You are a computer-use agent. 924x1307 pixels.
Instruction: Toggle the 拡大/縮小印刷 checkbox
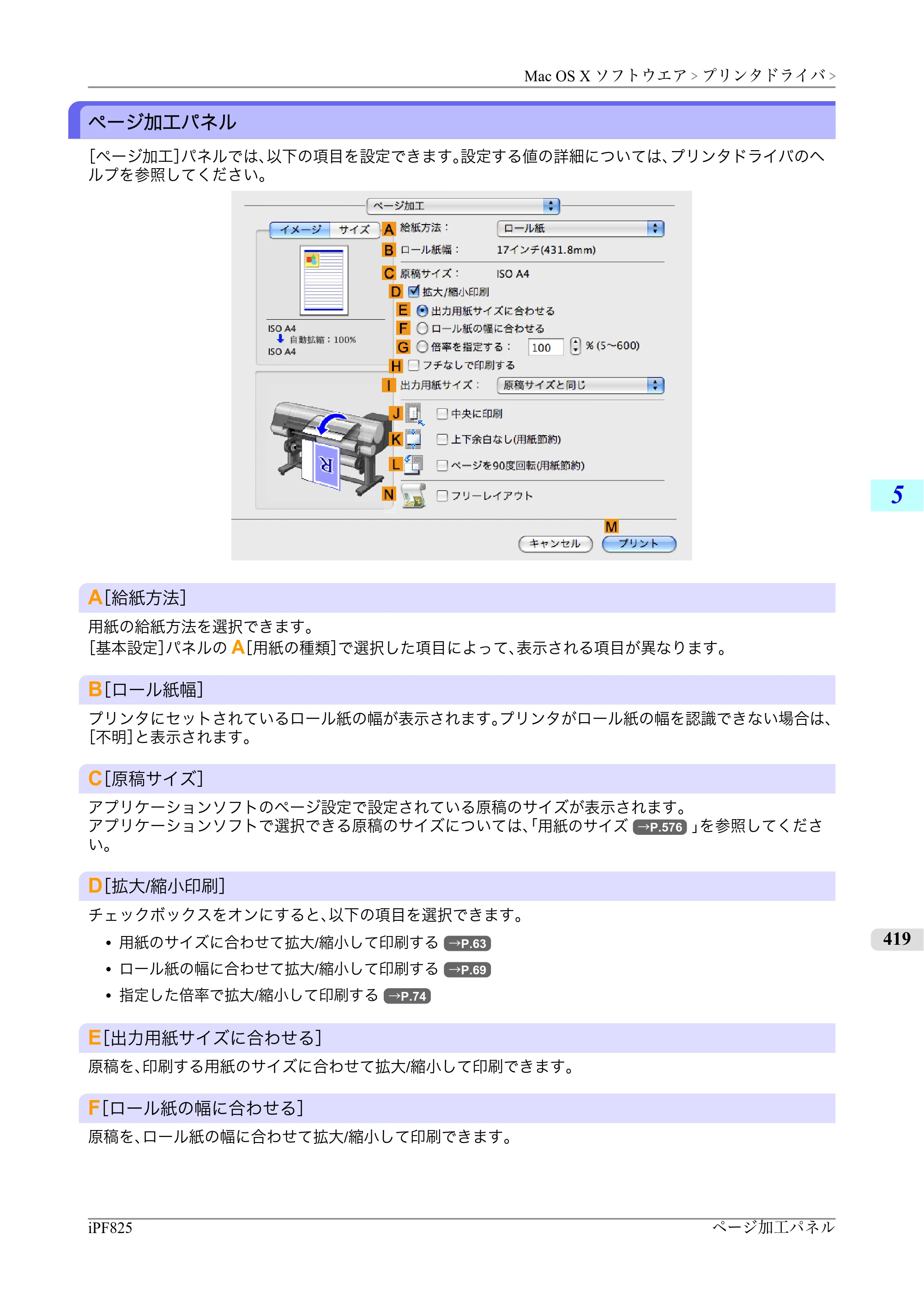click(x=414, y=292)
